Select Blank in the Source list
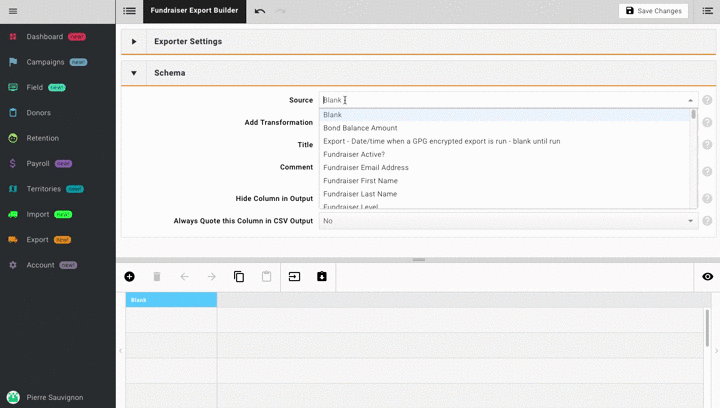 tap(505, 115)
